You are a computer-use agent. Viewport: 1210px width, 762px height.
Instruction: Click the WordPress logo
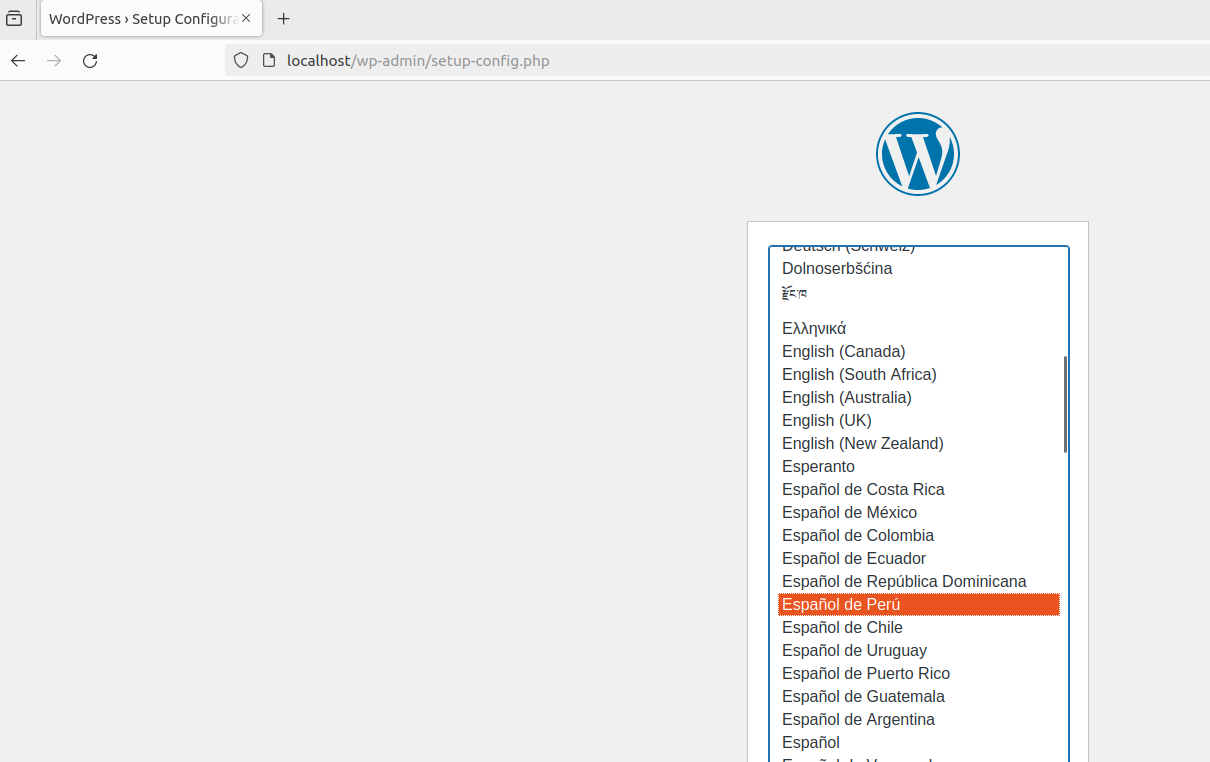pyautogui.click(x=918, y=154)
